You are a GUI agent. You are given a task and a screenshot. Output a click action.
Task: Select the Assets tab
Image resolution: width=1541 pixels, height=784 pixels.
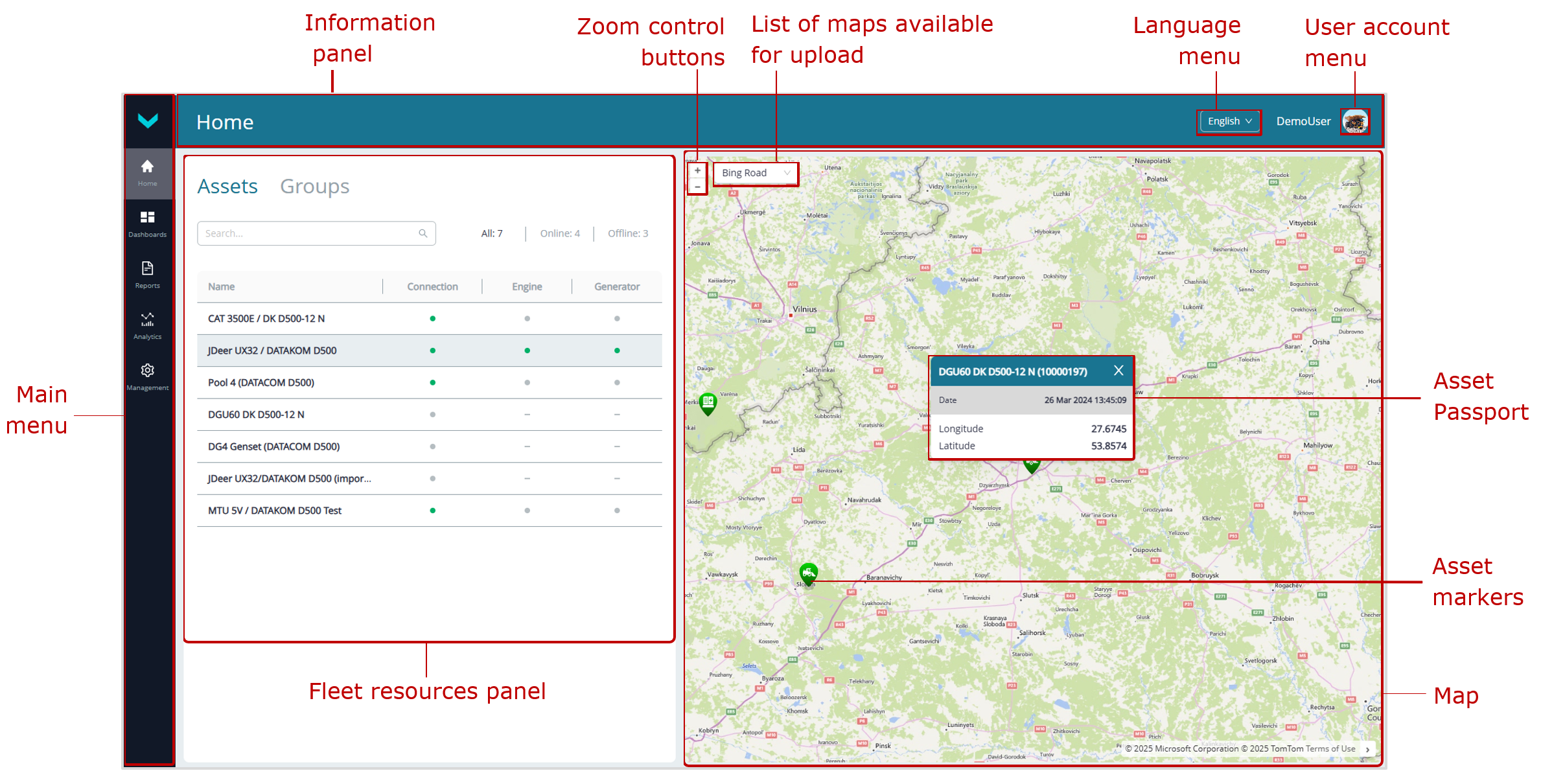pos(227,187)
